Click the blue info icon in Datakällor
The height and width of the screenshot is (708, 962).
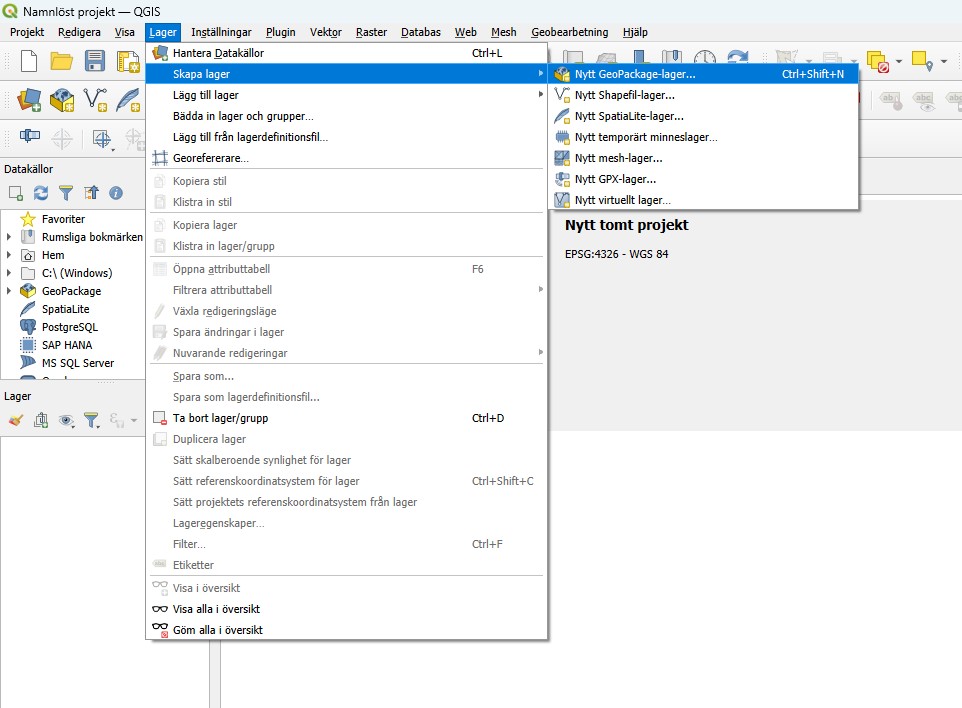[x=115, y=193]
